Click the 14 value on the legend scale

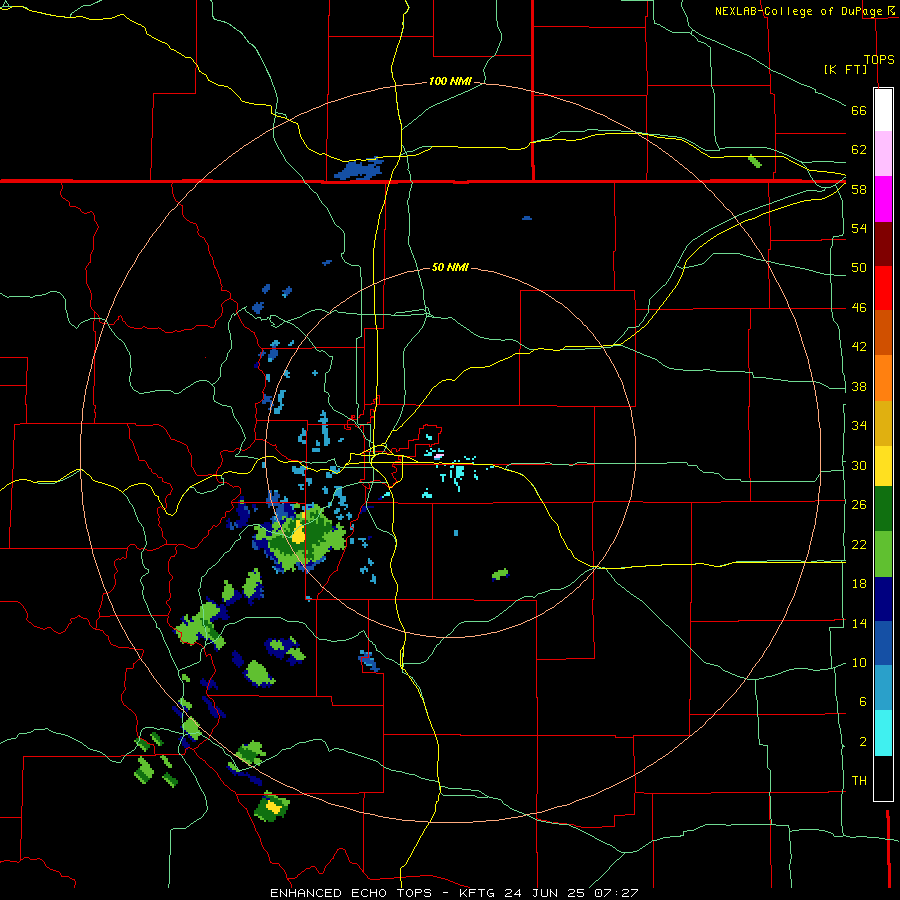click(859, 623)
